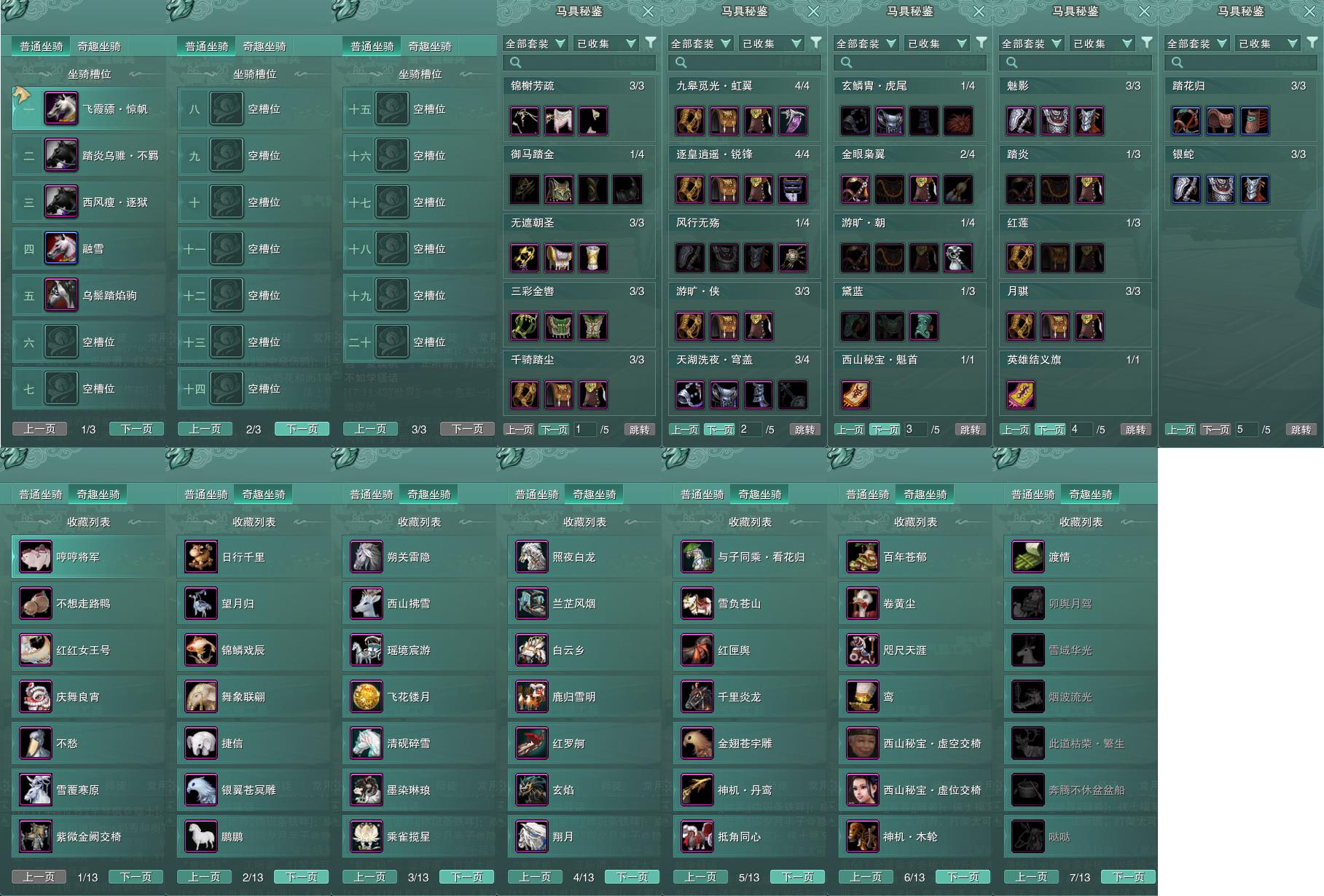This screenshot has height=896, width=1324.
Task: Pick the 照夜白龙 horse mount icon
Action: click(x=532, y=557)
